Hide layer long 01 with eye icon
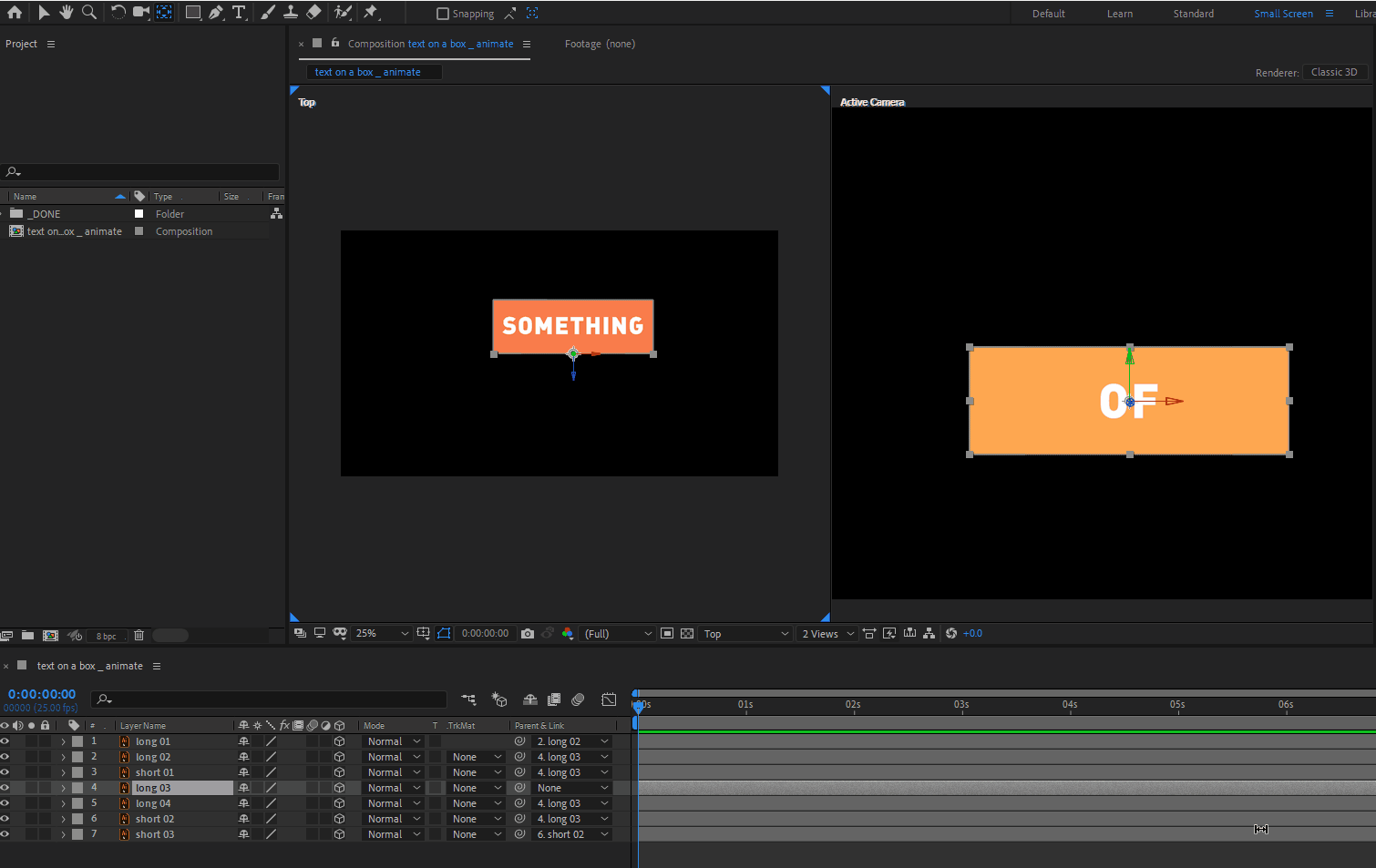The image size is (1376, 868). tap(5, 741)
